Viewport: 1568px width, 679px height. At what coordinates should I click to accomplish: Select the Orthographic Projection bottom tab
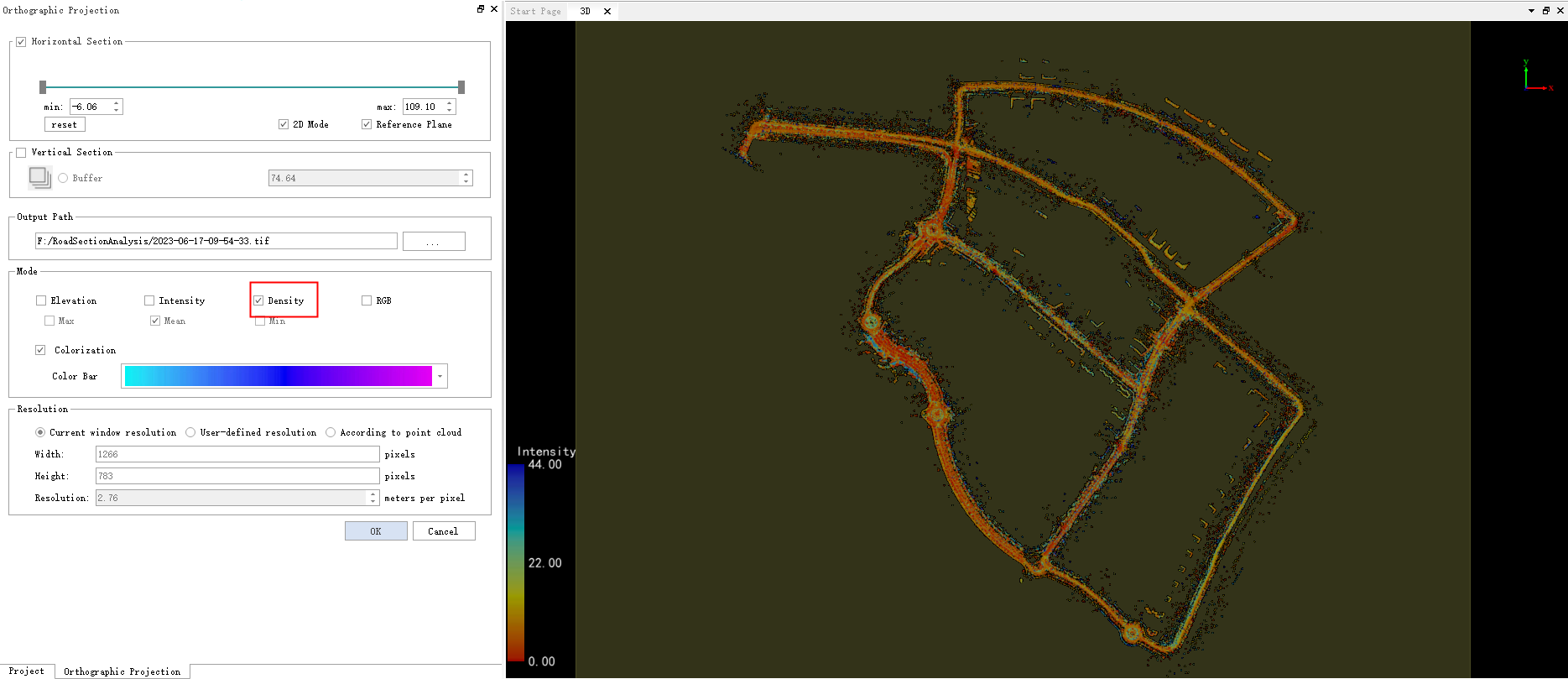(x=122, y=671)
